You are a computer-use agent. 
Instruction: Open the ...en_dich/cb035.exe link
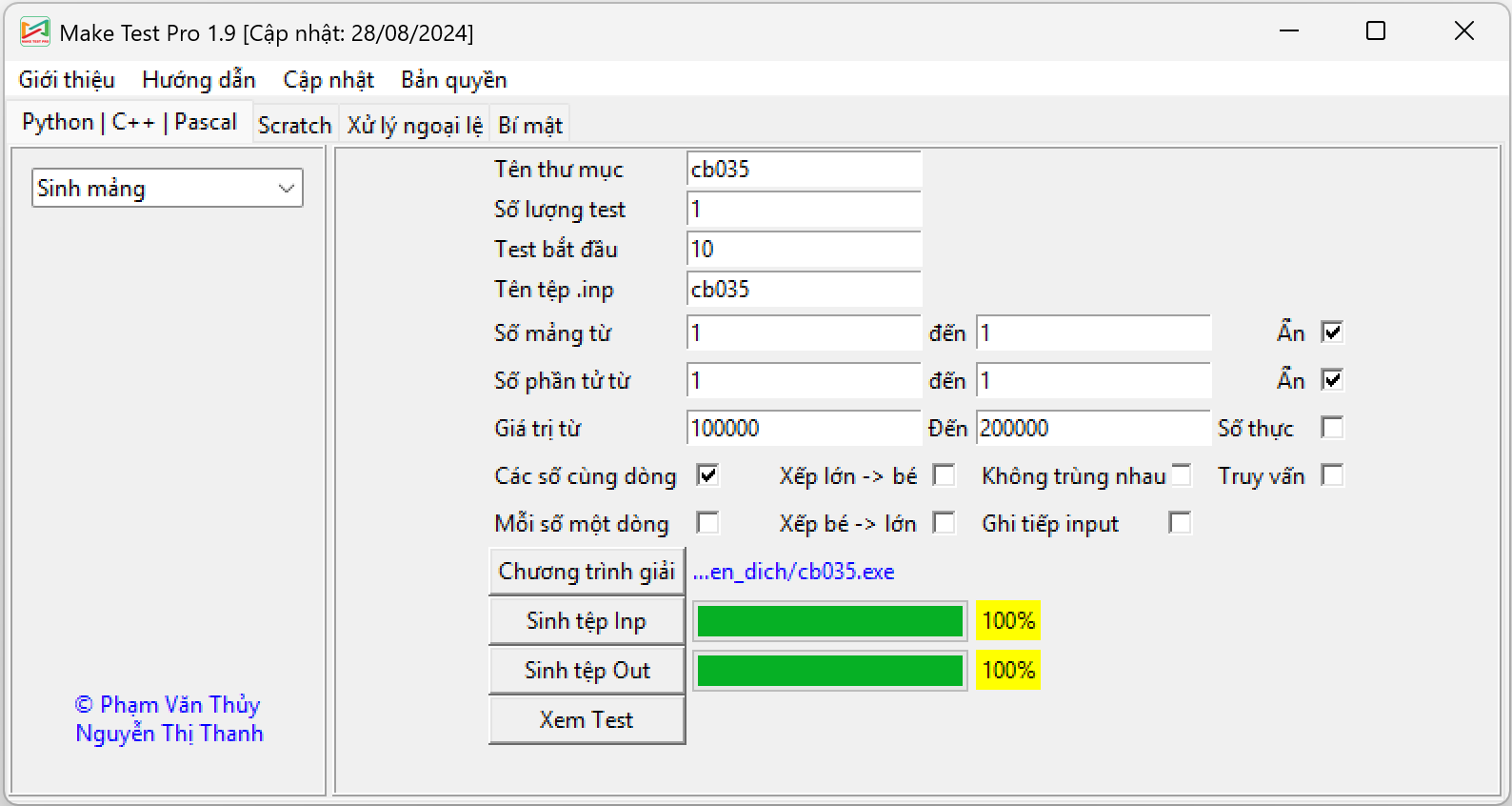tap(793, 572)
